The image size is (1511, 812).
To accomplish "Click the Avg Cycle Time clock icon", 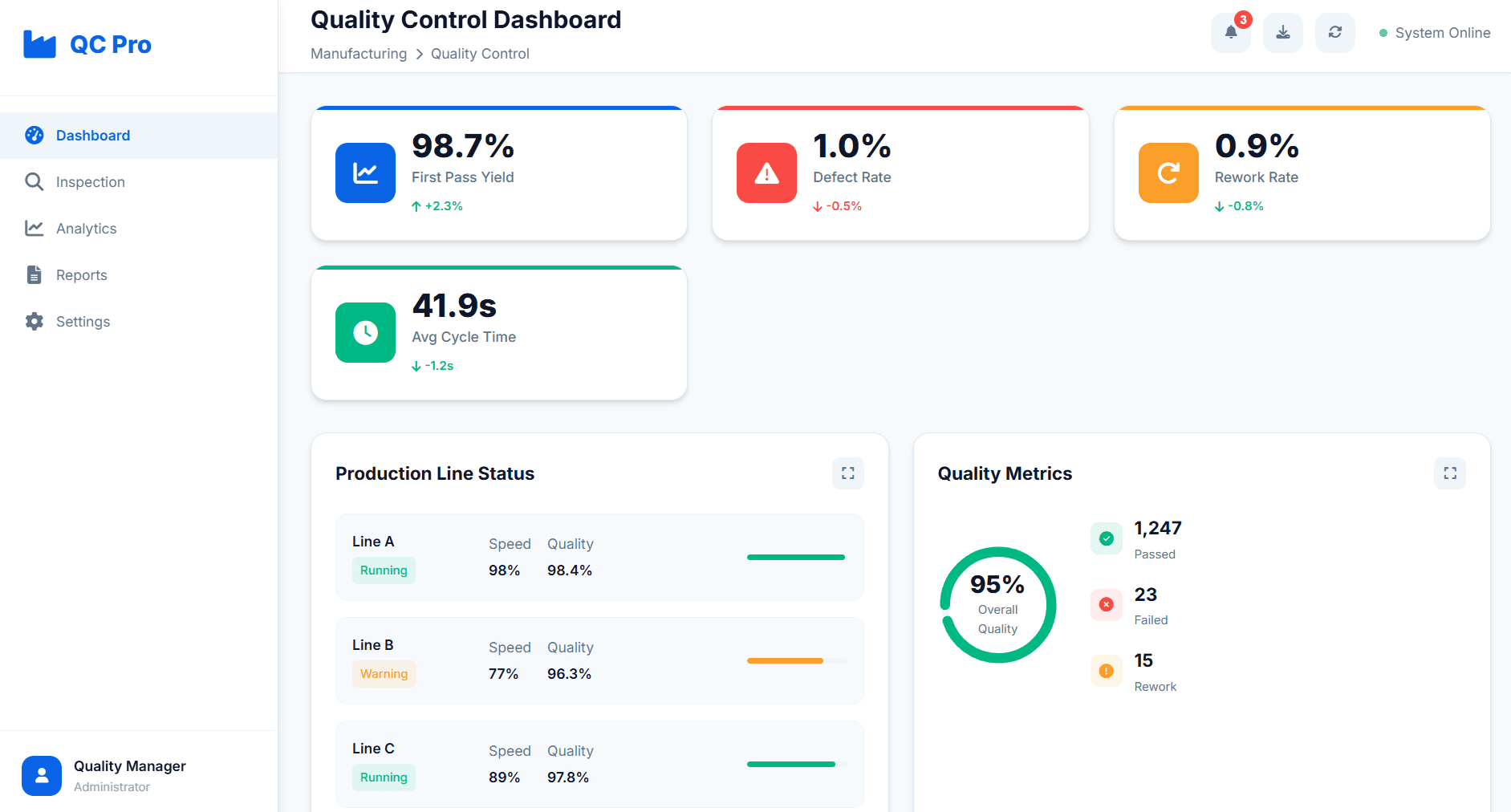I will [365, 332].
